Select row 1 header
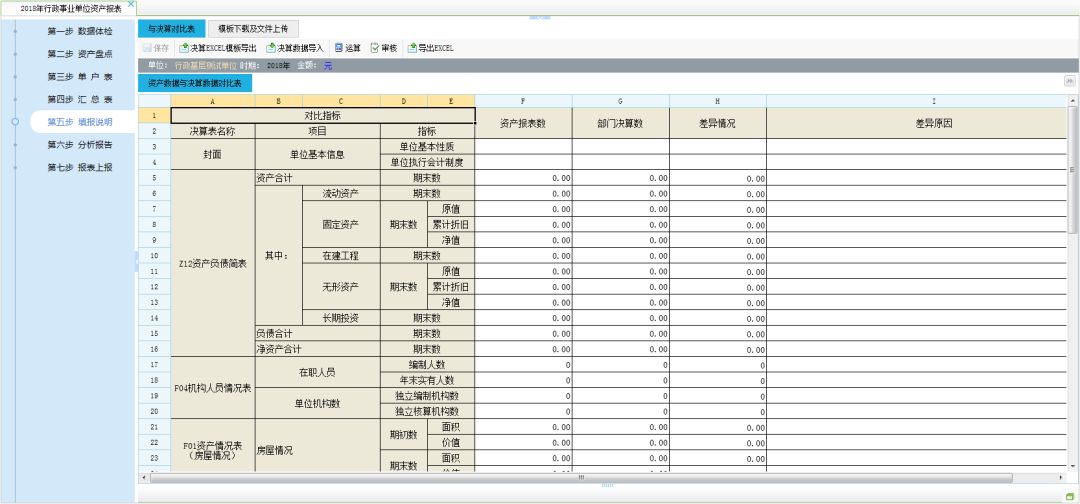This screenshot has height=504, width=1080. [x=154, y=116]
